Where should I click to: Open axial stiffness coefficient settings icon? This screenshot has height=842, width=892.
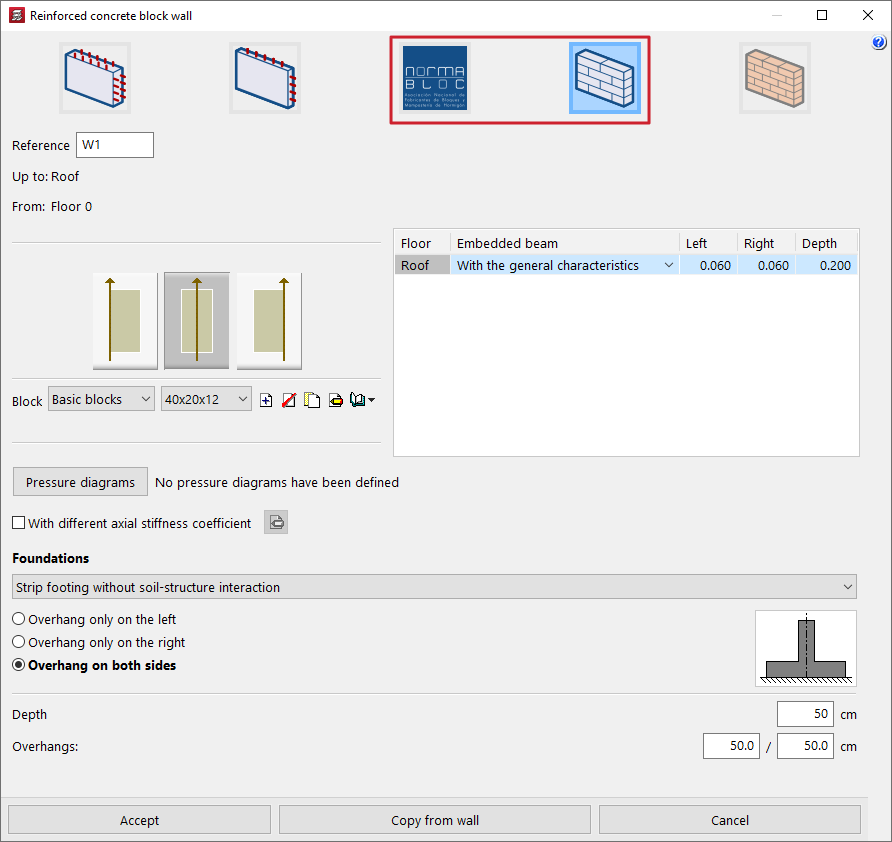(276, 522)
